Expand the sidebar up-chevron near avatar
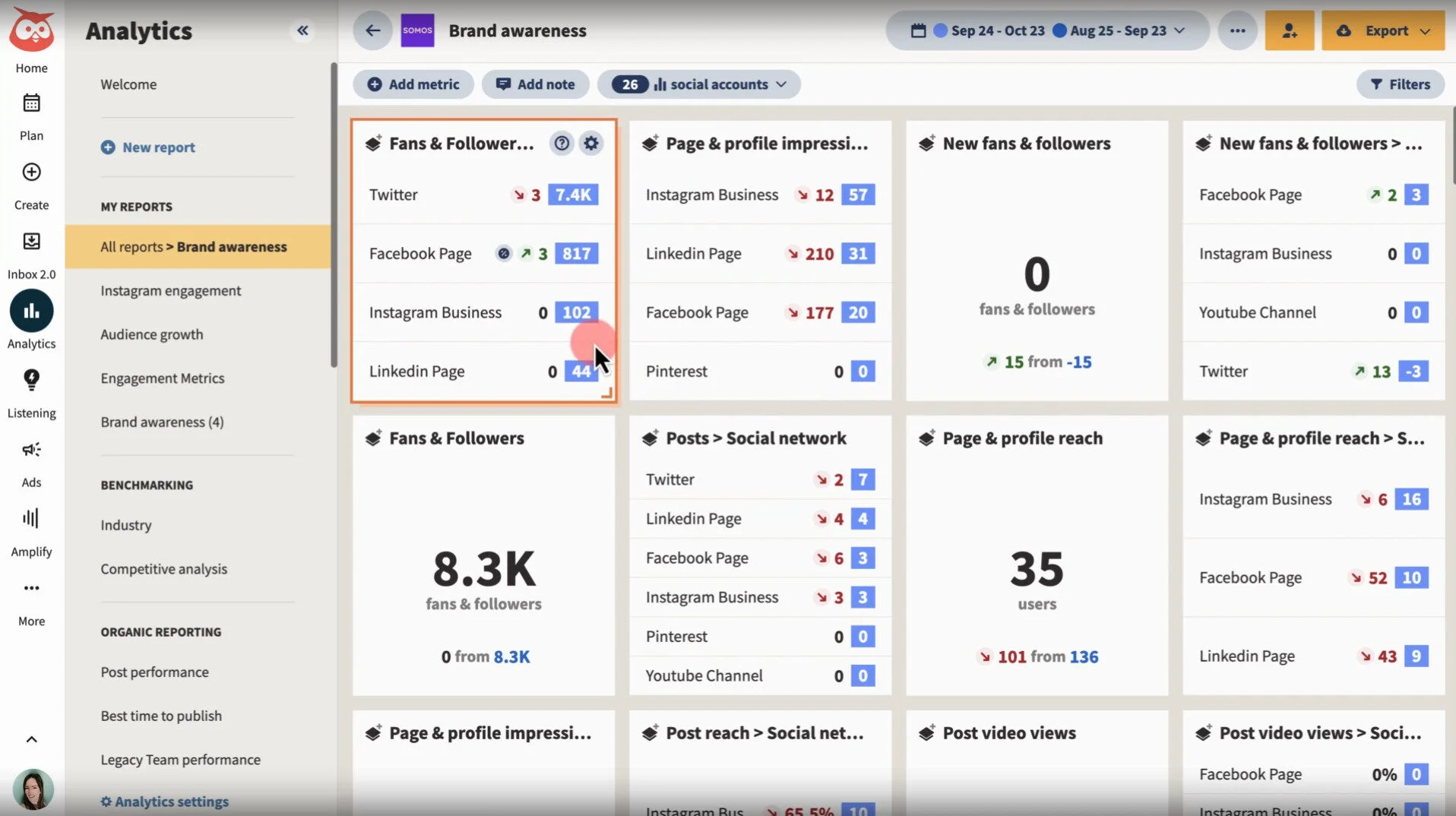Screen dimensions: 1456x816 (x=31, y=739)
